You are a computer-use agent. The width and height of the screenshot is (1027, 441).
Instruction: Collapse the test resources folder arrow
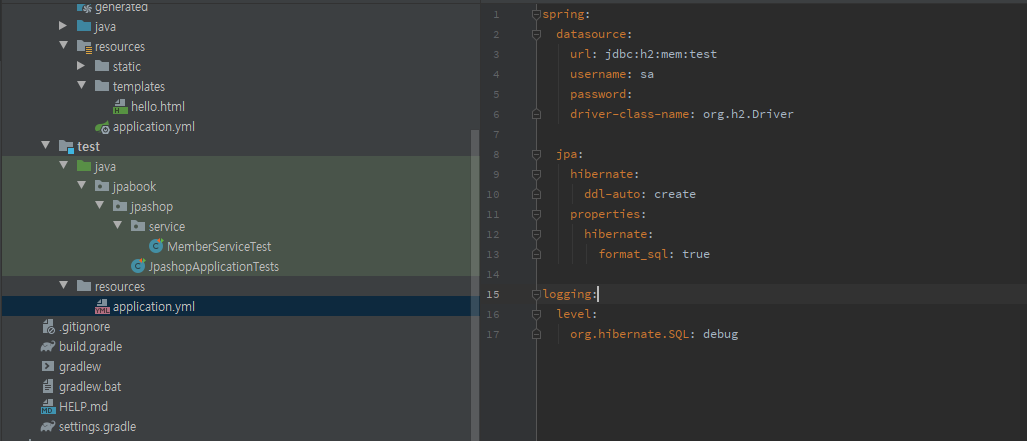[x=63, y=286]
